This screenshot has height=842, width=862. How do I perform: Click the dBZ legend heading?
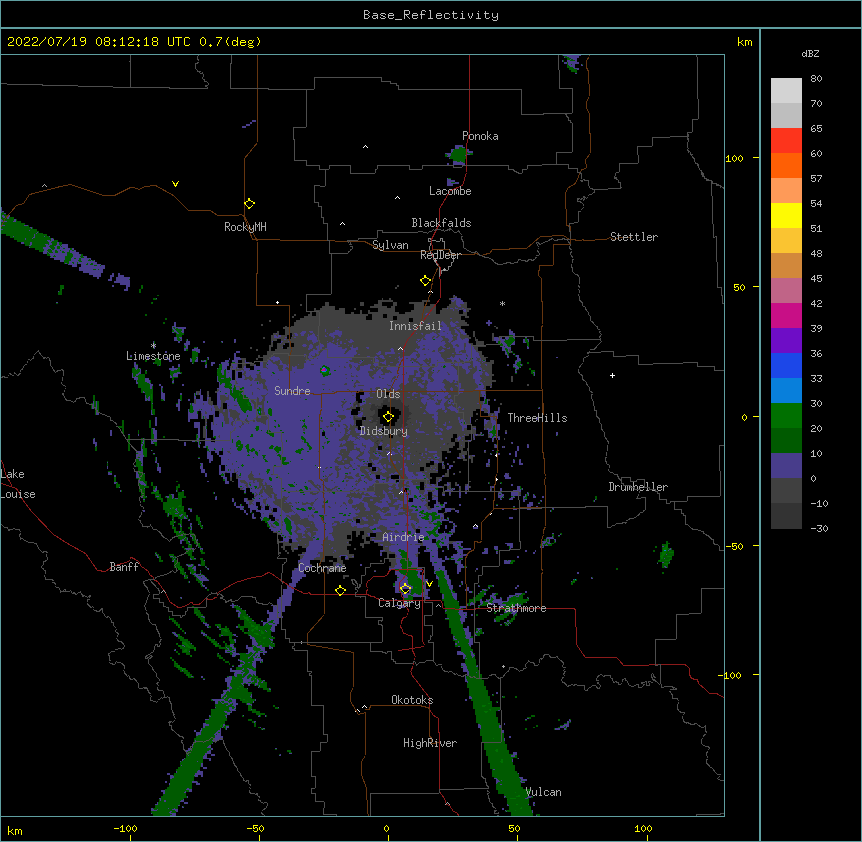[x=810, y=54]
